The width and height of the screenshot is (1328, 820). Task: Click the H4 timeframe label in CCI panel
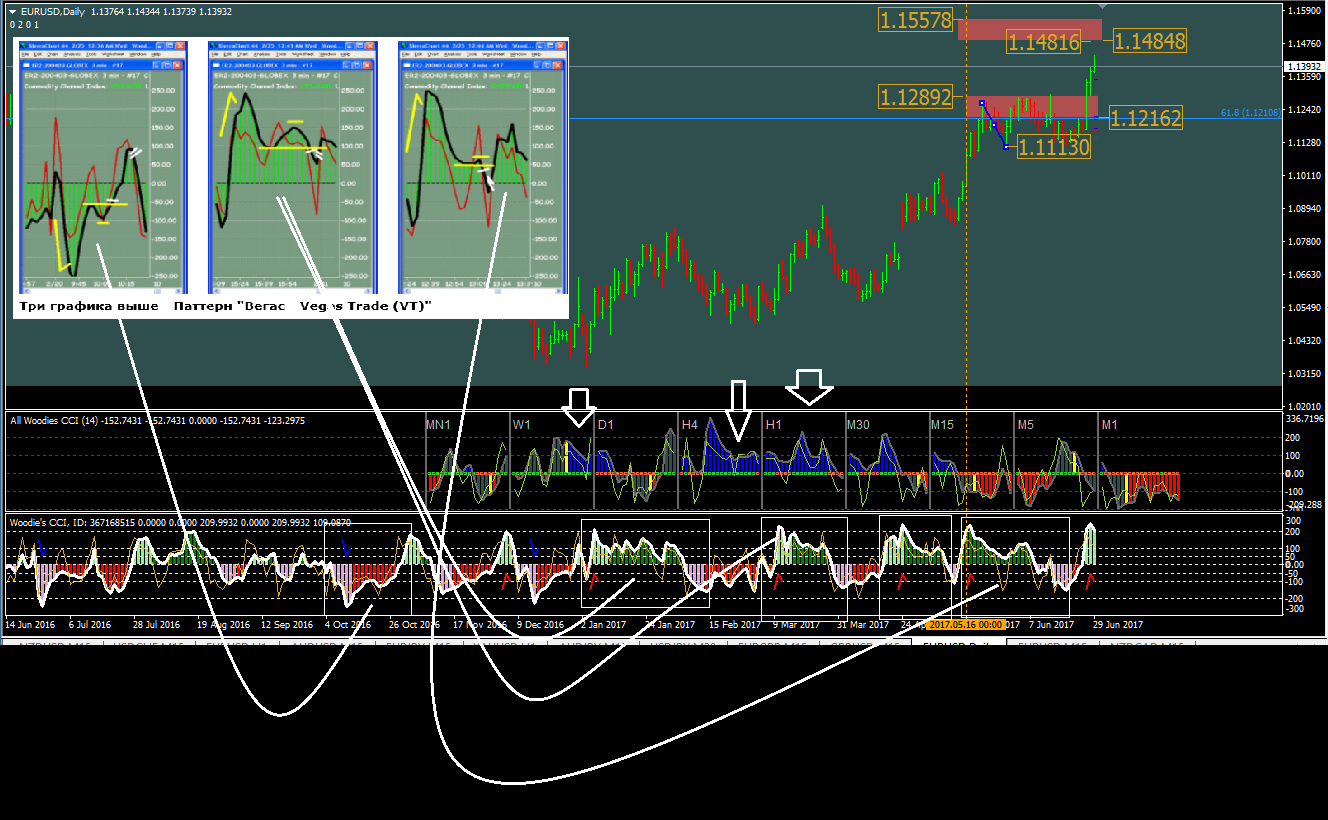tap(690, 425)
